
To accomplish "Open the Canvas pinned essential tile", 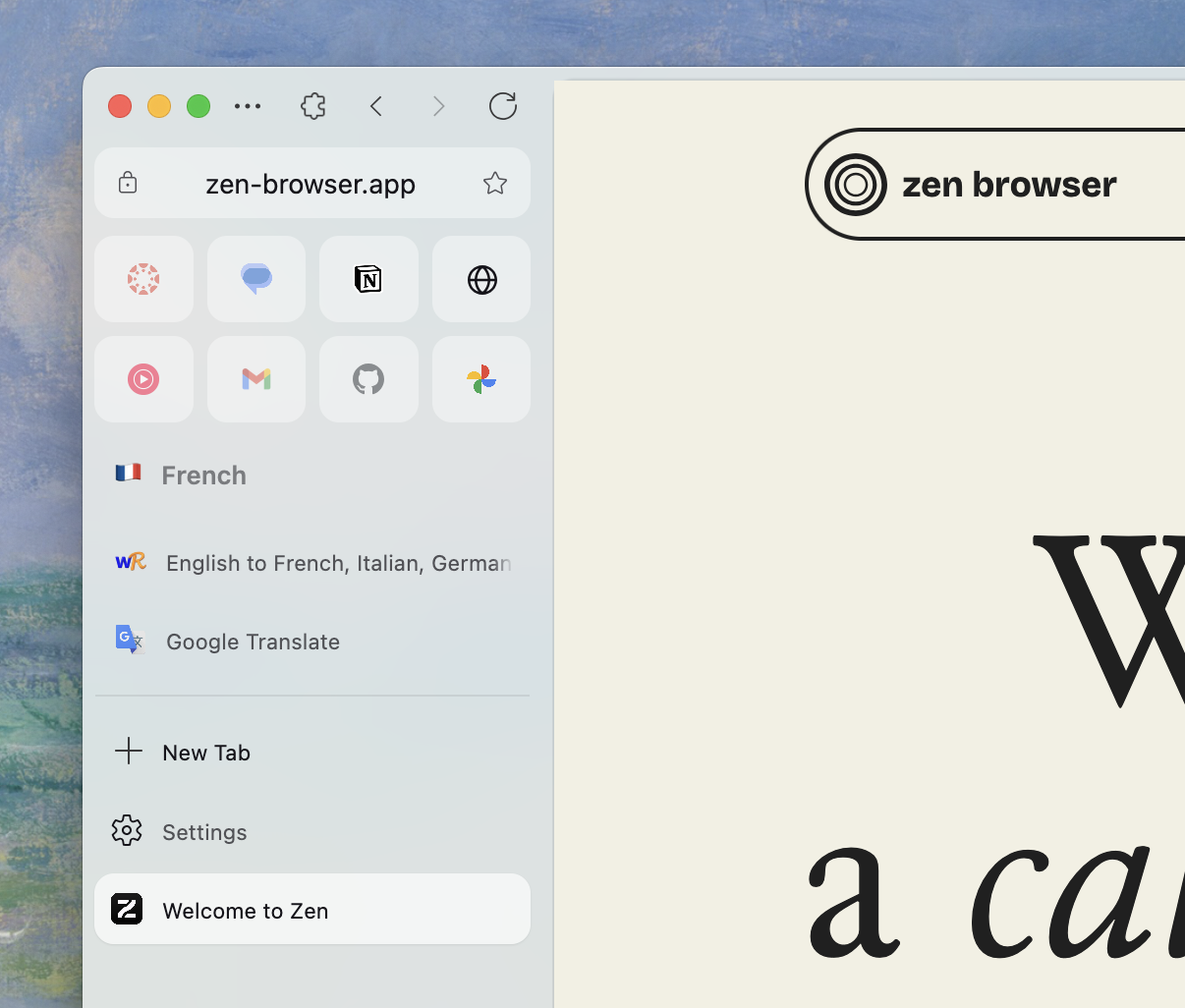I will click(x=143, y=279).
